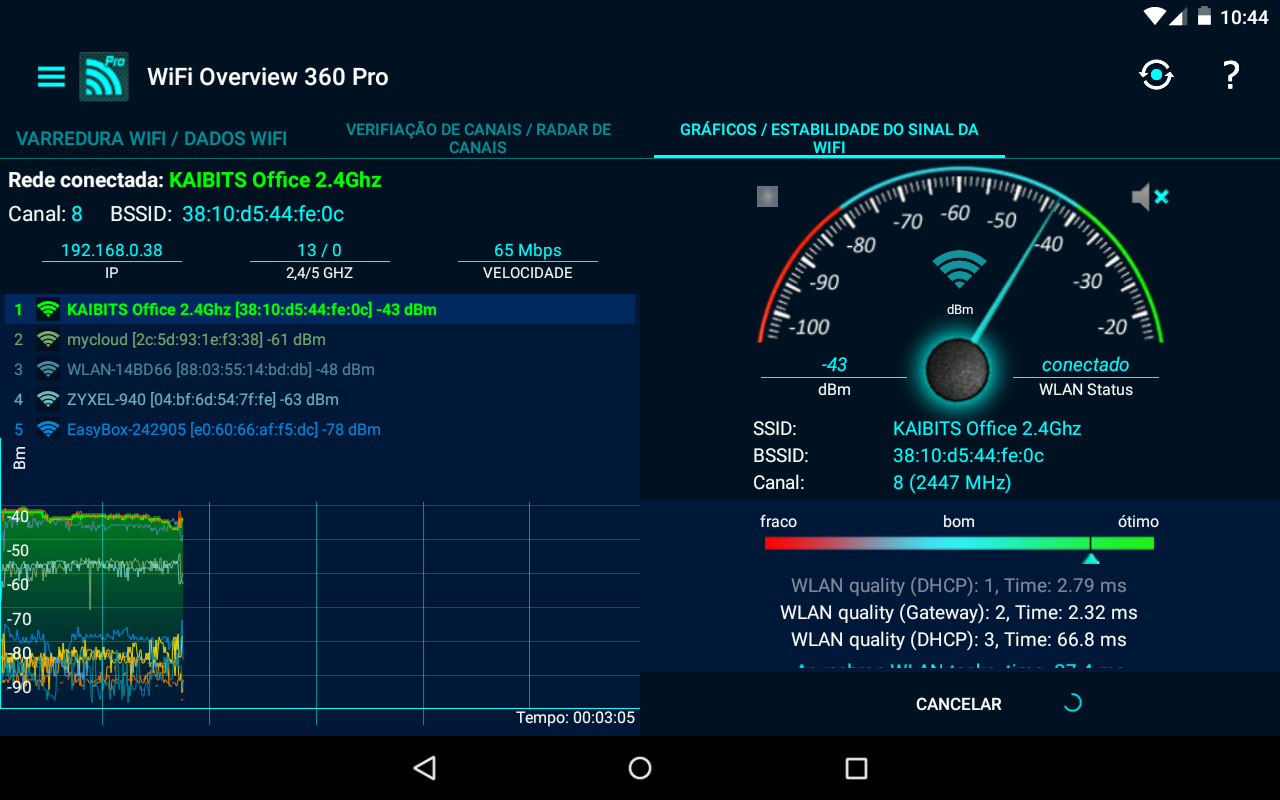Tap the WiFi status bar icon
Viewport: 1280px width, 800px height.
point(1155,17)
